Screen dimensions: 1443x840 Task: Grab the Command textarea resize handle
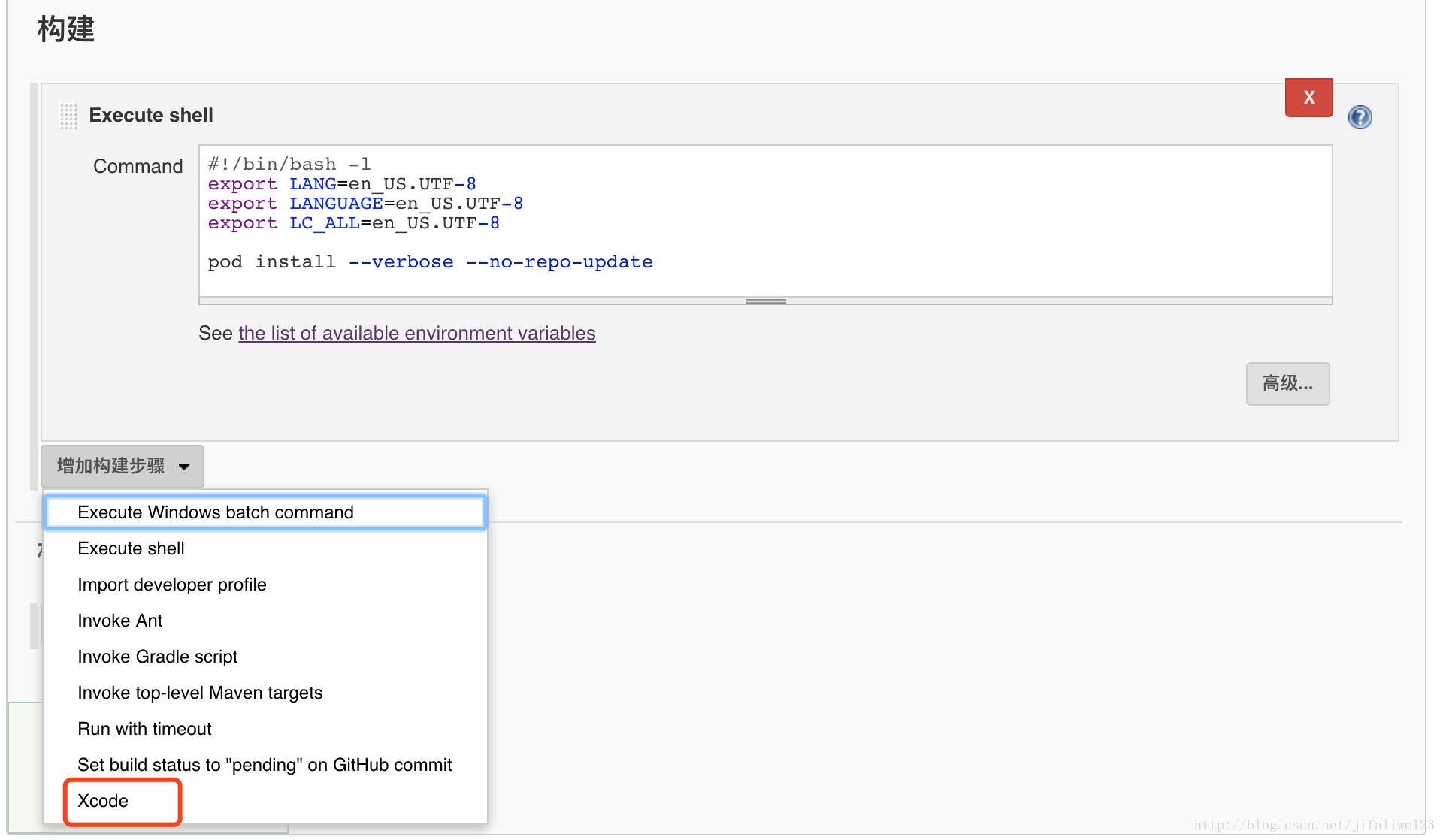pos(765,301)
